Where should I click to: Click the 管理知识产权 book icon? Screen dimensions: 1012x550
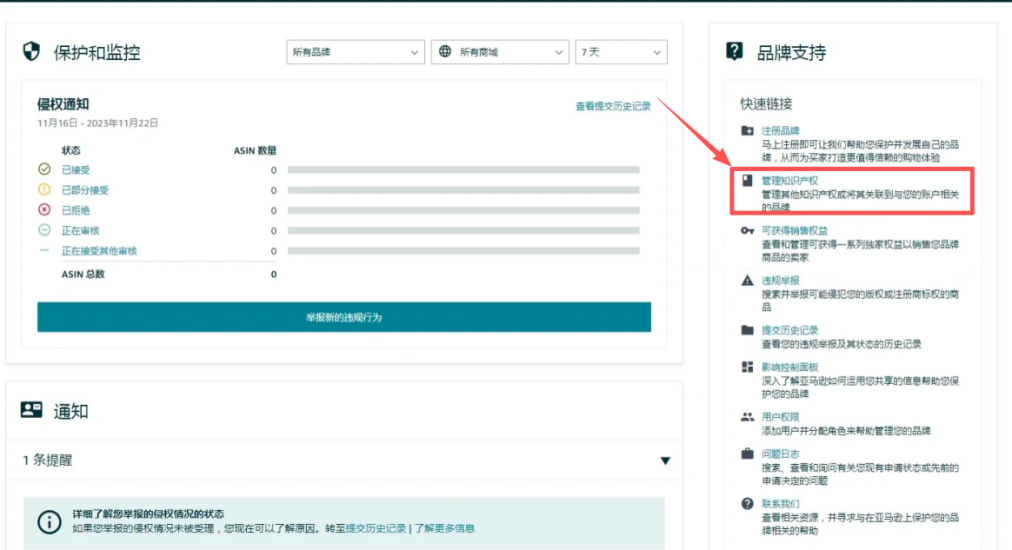point(747,181)
